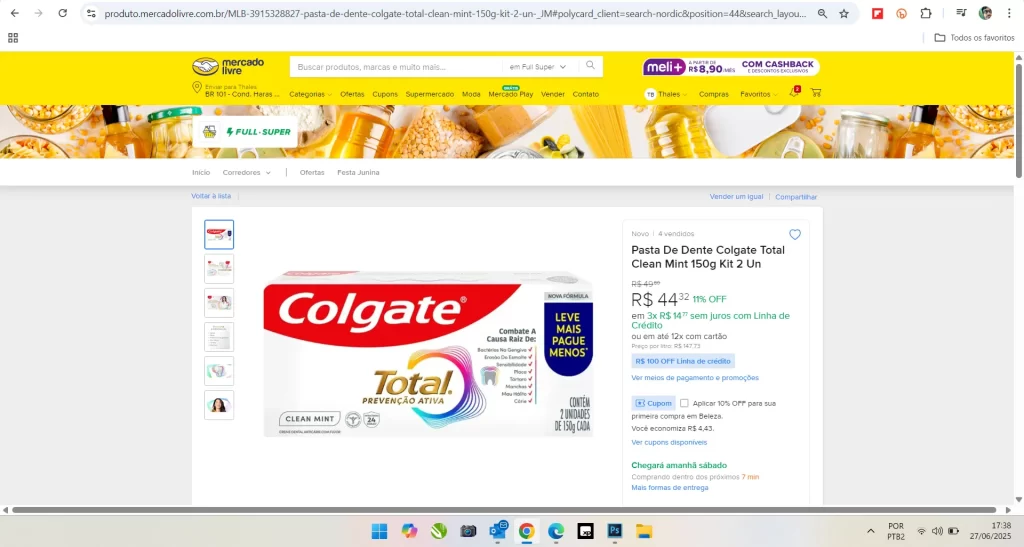Select the second product thumbnail
Image resolution: width=1024 pixels, height=547 pixels.
pyautogui.click(x=219, y=268)
